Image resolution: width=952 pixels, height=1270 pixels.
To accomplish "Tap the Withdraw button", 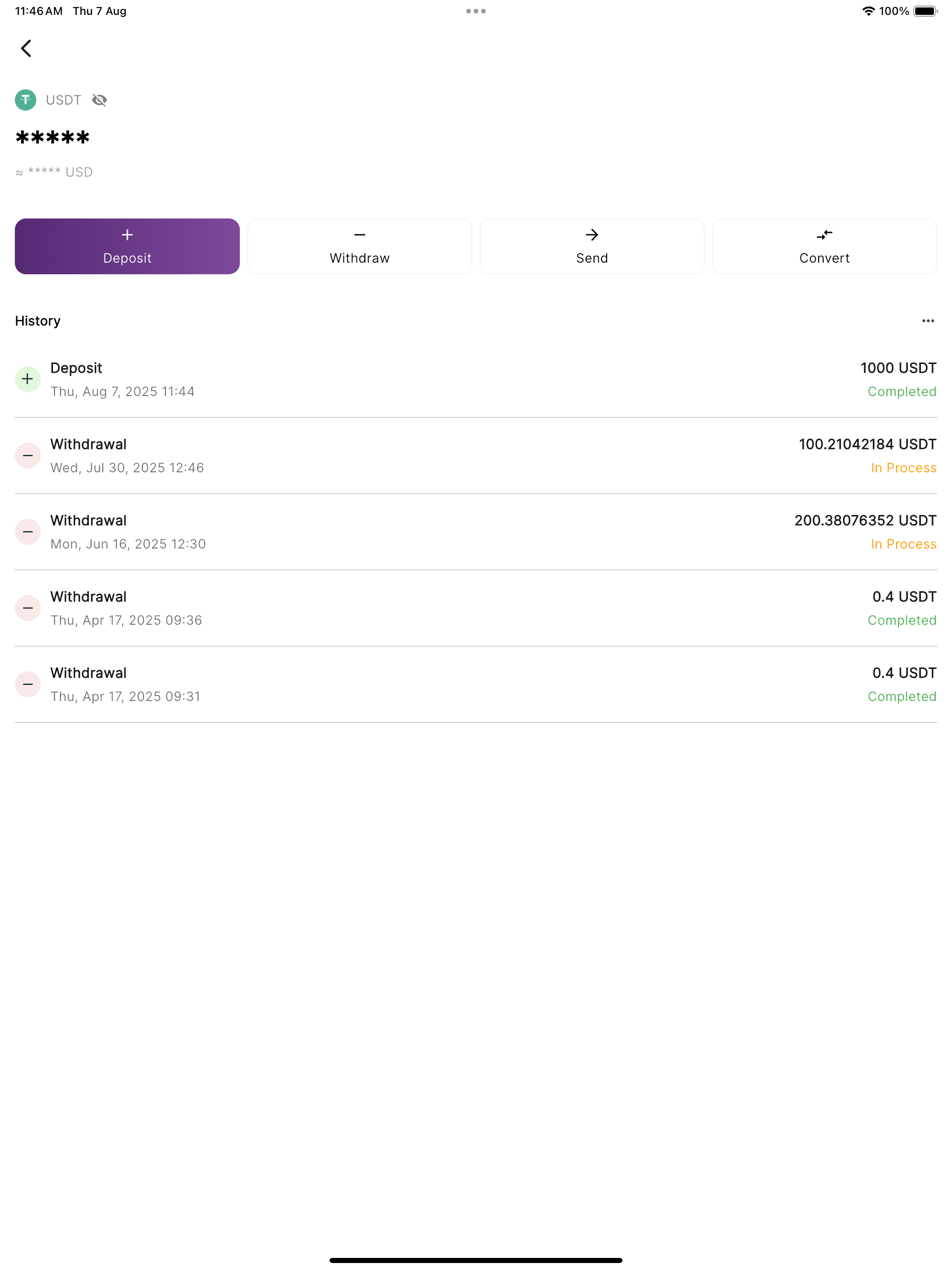I will click(359, 246).
